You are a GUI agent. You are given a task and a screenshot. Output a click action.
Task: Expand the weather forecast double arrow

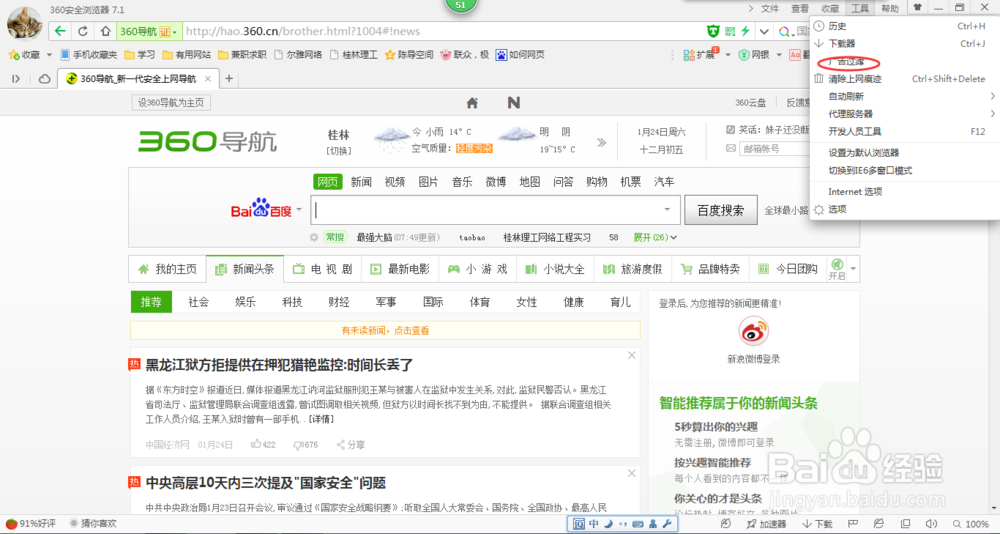[x=601, y=142]
